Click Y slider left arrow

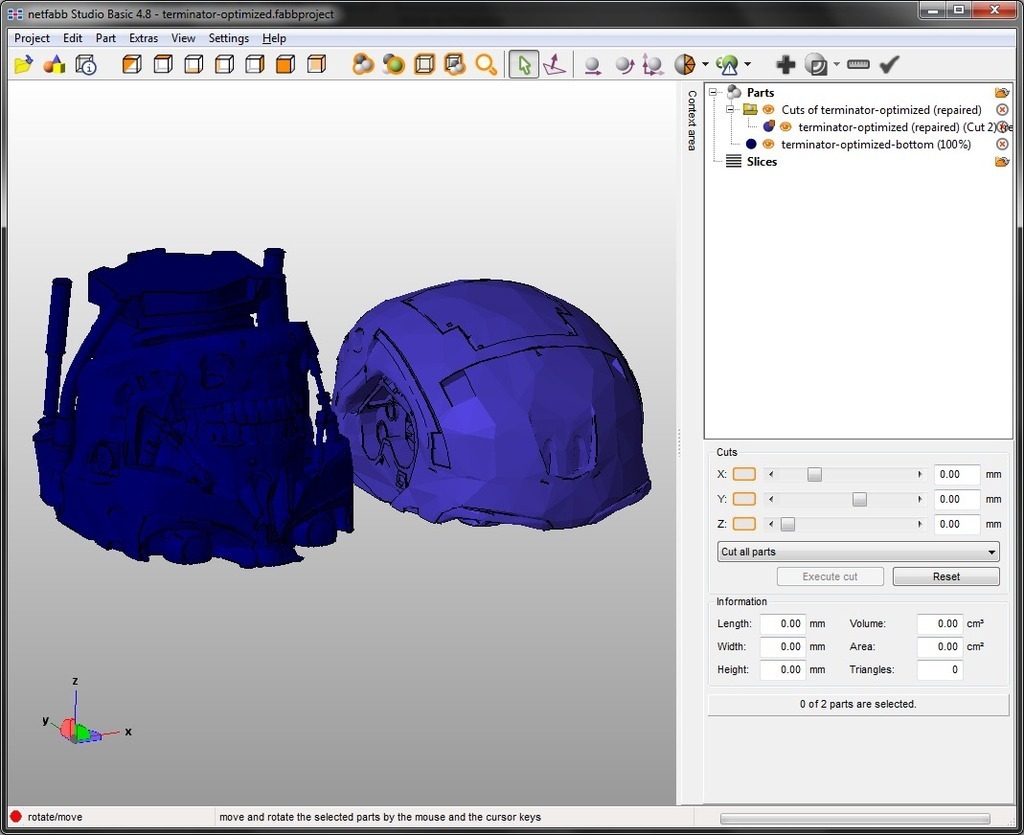[771, 499]
